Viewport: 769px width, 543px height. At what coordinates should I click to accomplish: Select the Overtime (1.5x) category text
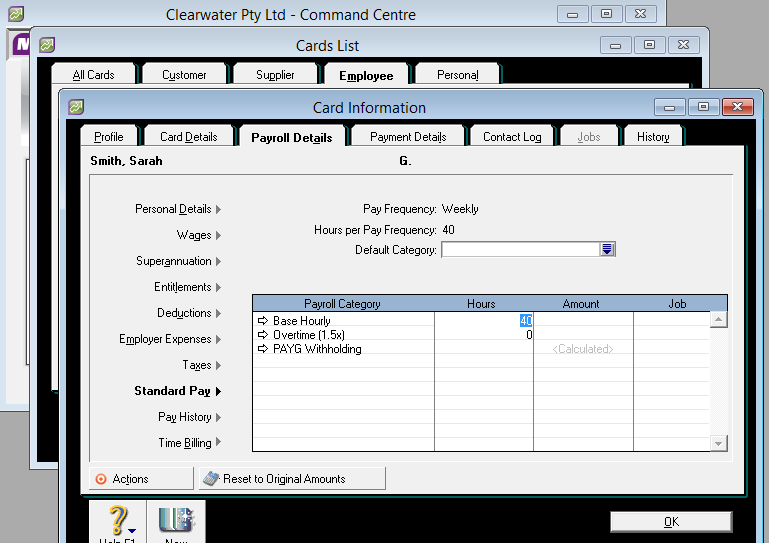tap(309, 335)
